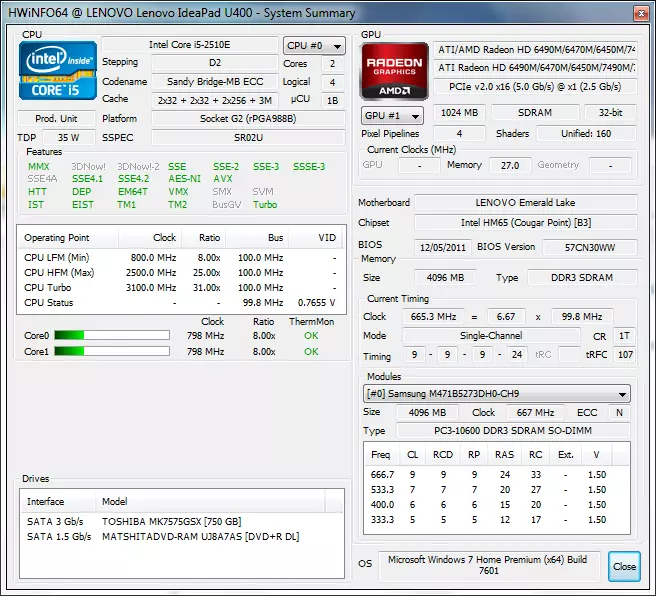This screenshot has height=596, width=656.
Task: Click the CPU LFM (Min) row
Action: click(x=181, y=258)
